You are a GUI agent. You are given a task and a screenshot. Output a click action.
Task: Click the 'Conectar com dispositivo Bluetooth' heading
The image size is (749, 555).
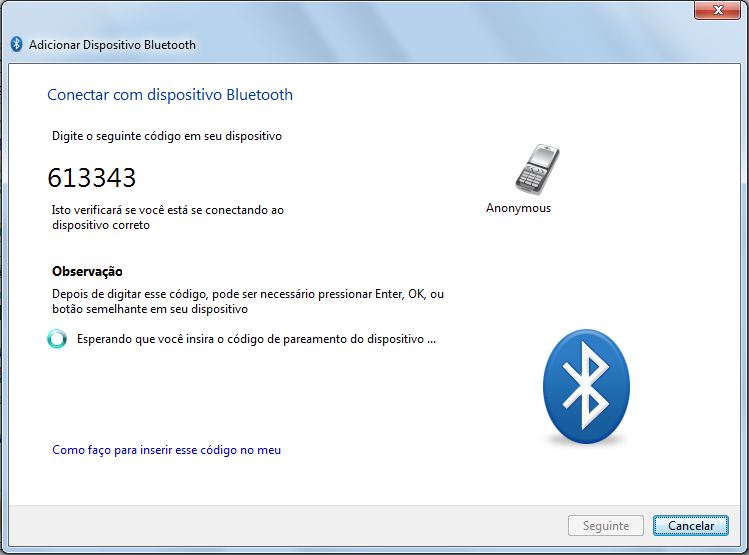170,95
